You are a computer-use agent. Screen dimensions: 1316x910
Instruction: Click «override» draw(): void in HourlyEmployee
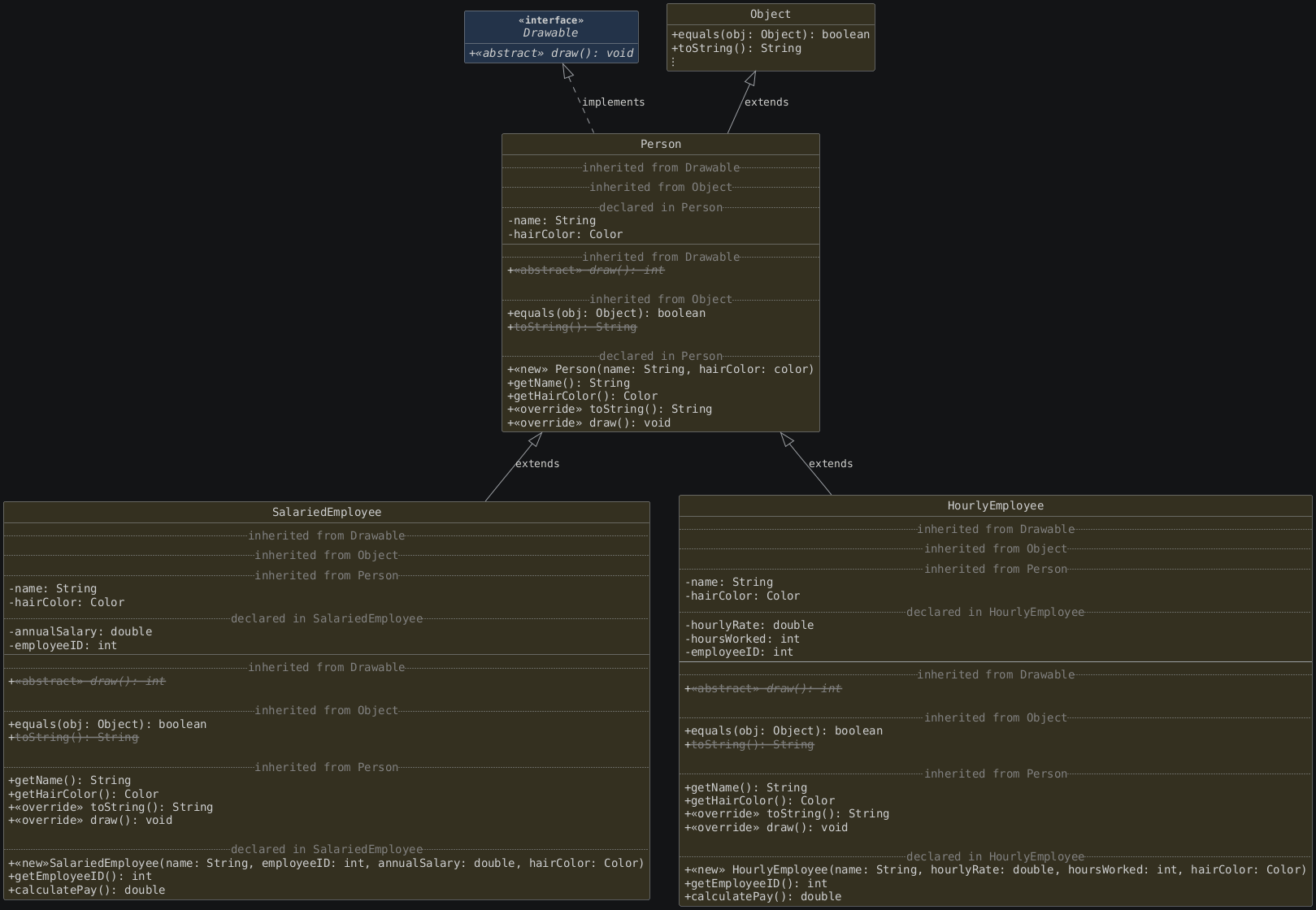click(x=767, y=828)
